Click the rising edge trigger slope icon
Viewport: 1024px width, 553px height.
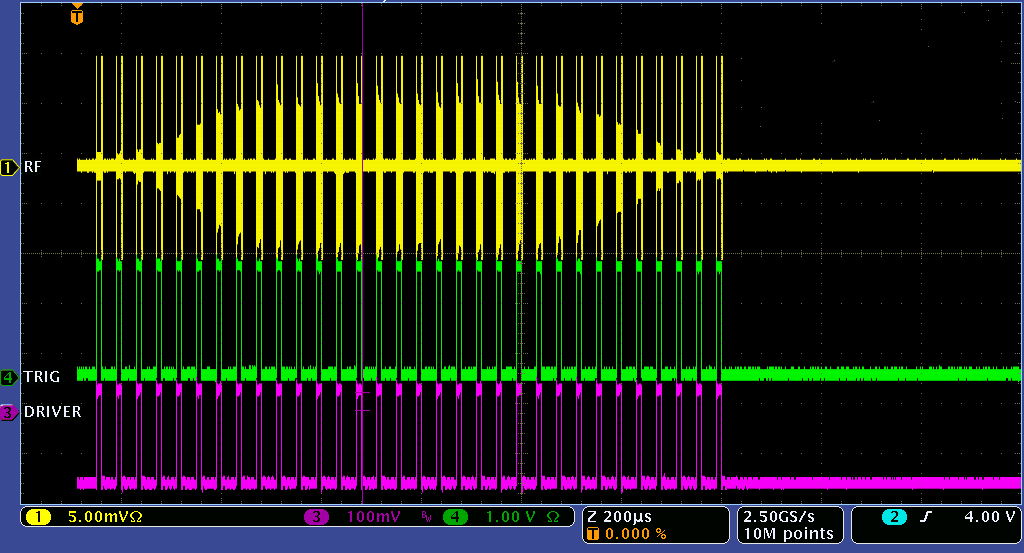[x=924, y=517]
